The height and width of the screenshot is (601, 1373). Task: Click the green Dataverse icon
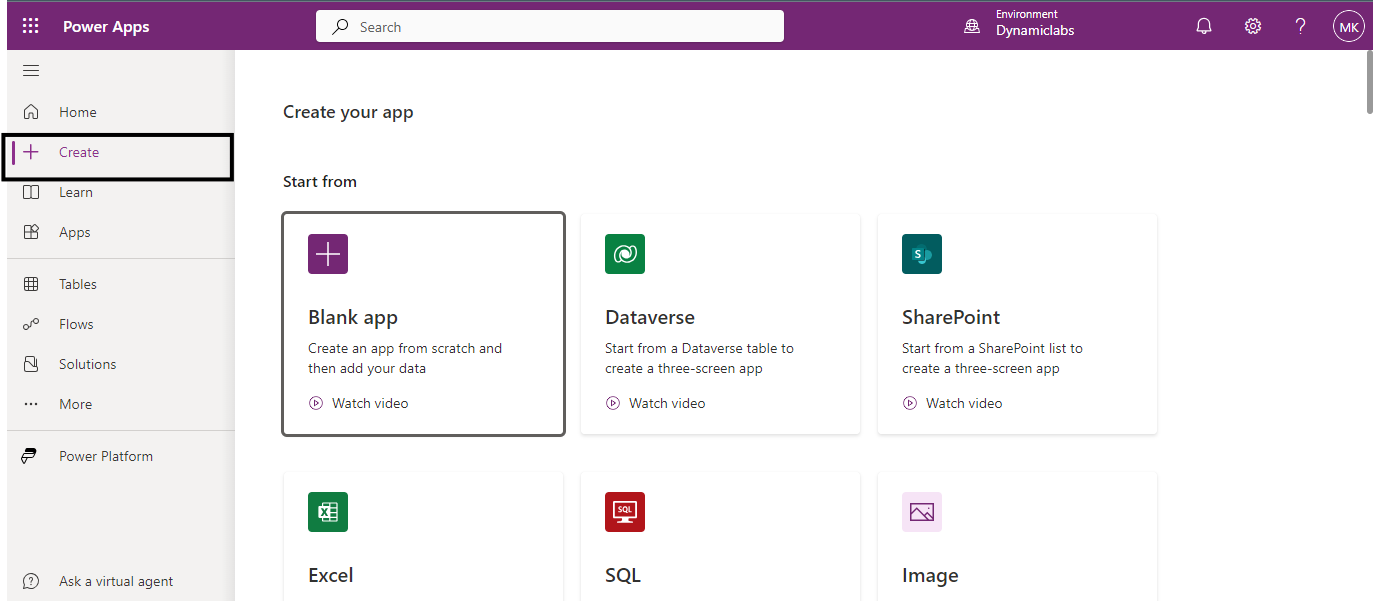(x=625, y=254)
